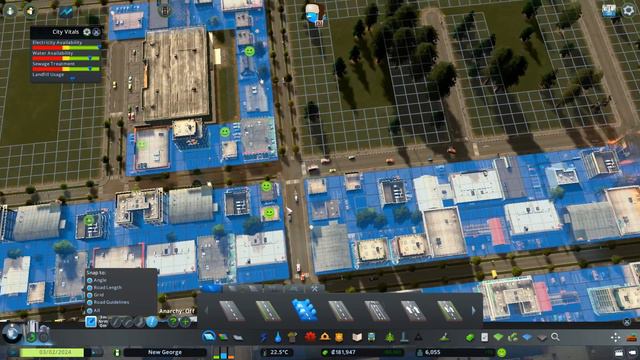Screen dimensions: 640x360
Task: Open the blue graph statistics icon
Action: click(66, 12)
